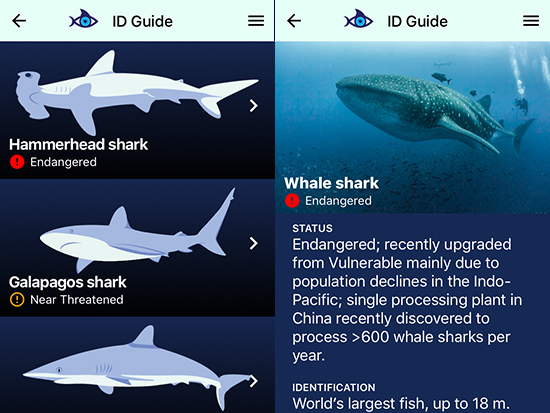Open hamburger menu on right screen
Viewport: 550px width, 413px height.
pyautogui.click(x=531, y=21)
